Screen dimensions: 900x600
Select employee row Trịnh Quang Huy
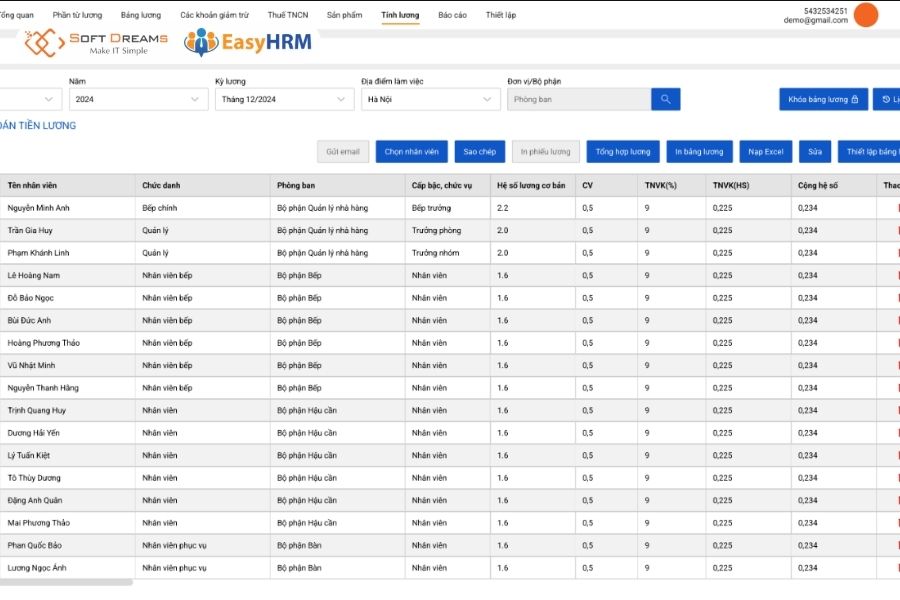(x=450, y=411)
